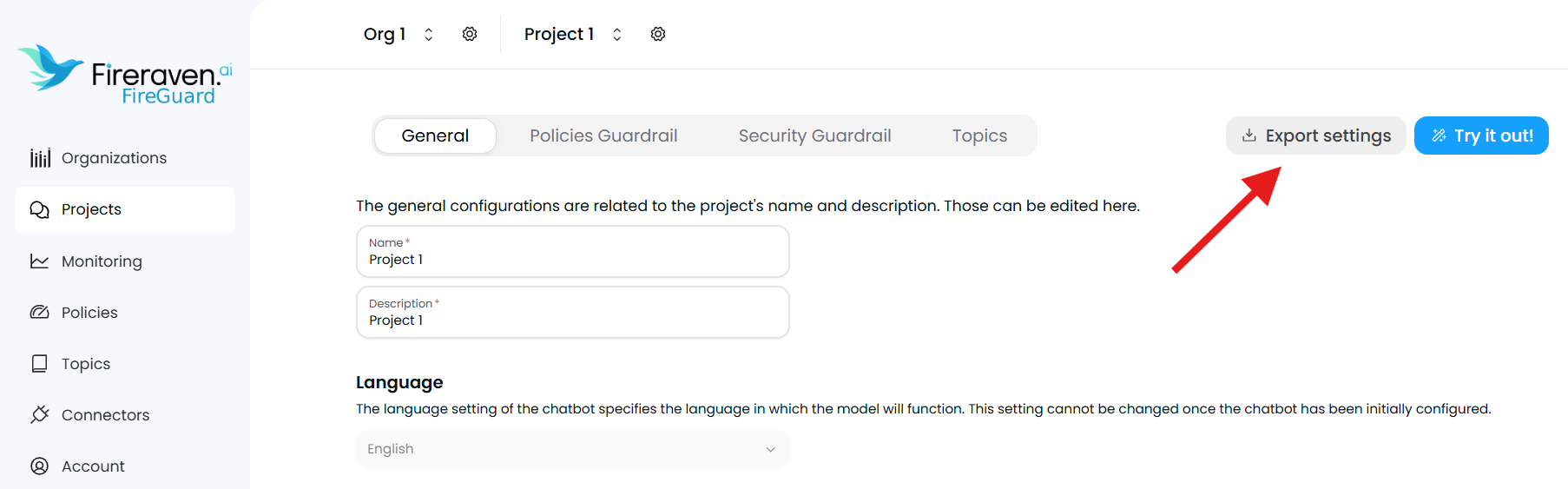1568x489 pixels.
Task: Click the Account user icon
Action: [x=40, y=466]
